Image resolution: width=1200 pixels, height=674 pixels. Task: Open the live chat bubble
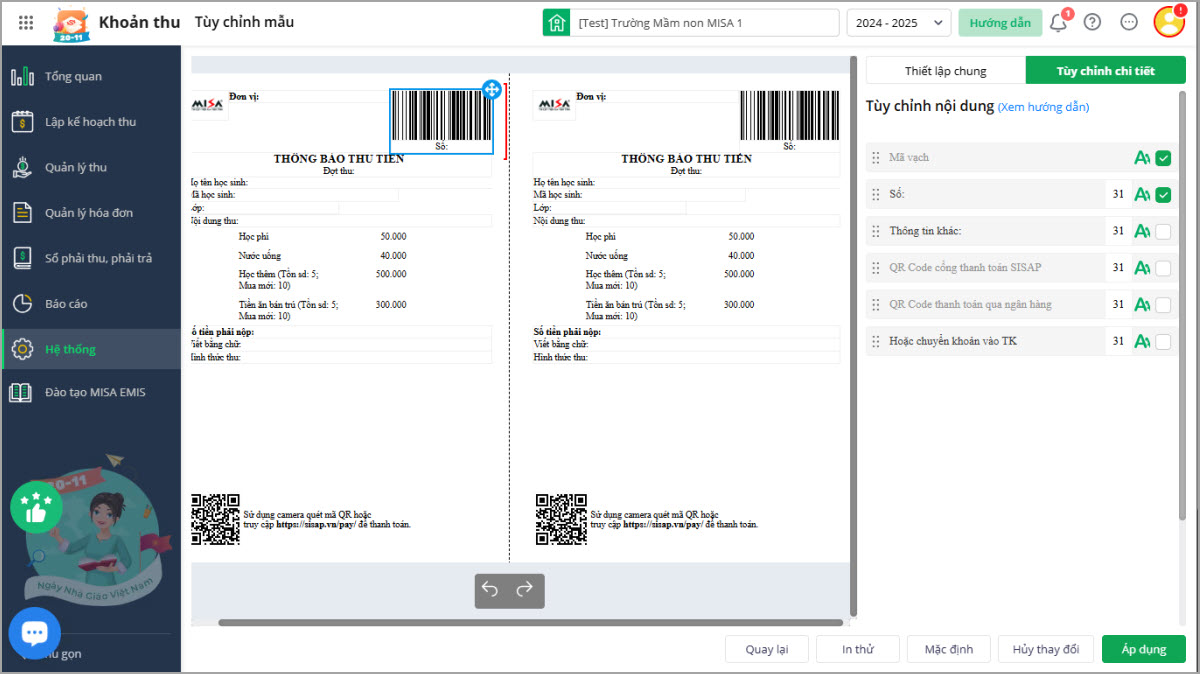tap(35, 632)
